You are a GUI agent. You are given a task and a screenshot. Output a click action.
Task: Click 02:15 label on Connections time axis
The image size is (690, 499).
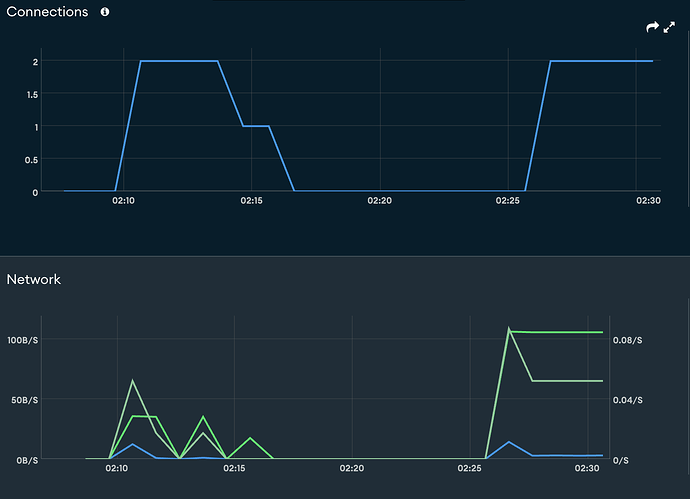click(x=251, y=201)
